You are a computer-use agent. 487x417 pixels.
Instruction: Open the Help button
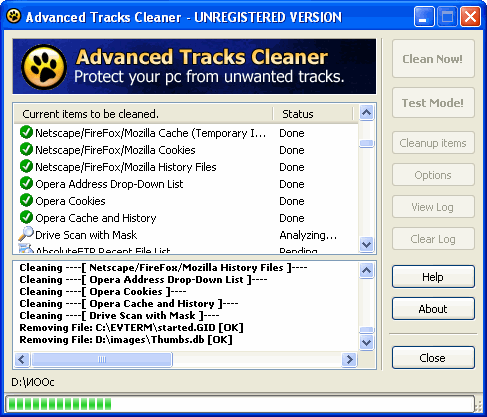(433, 277)
